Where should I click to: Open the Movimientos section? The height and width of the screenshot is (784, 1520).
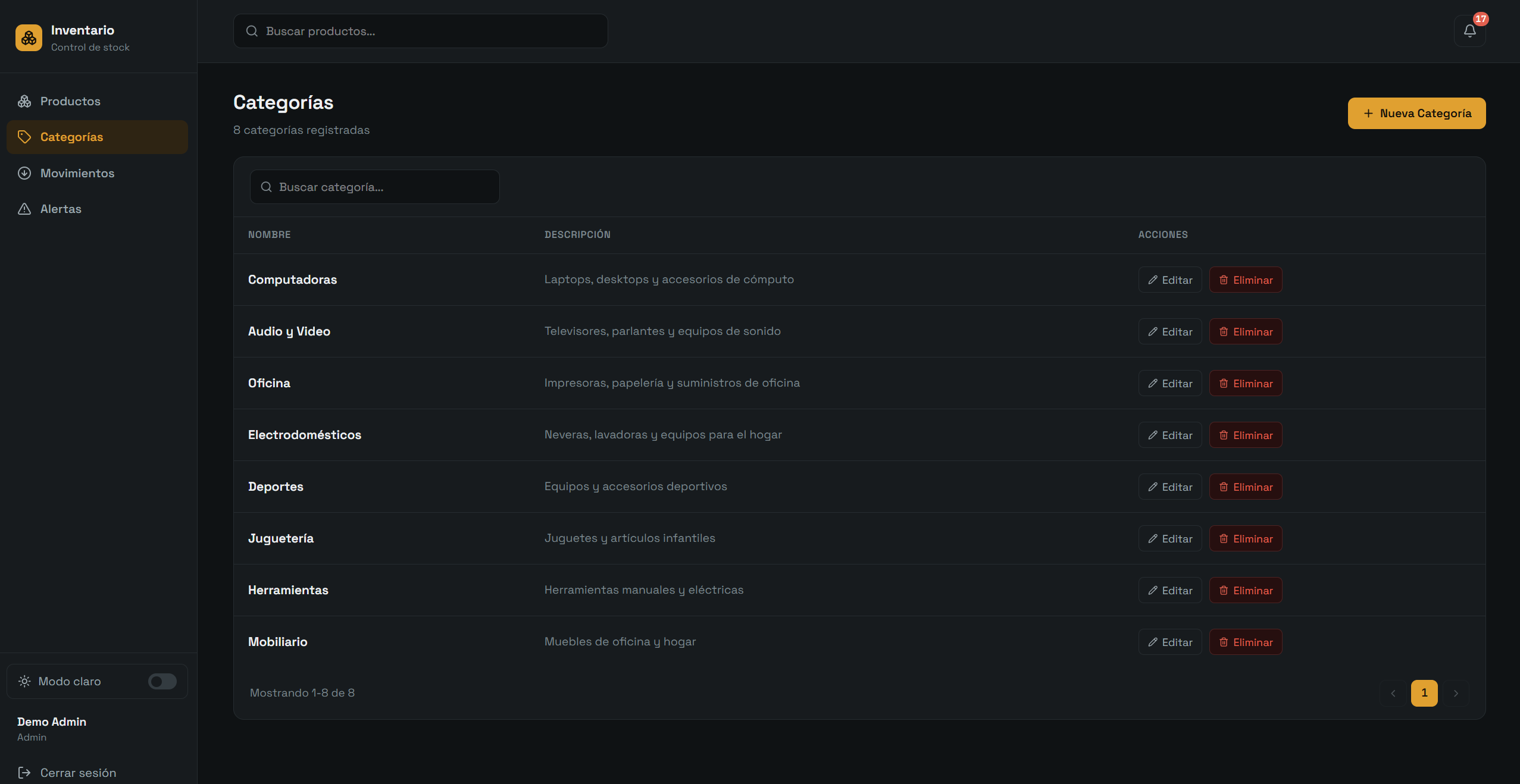[x=97, y=173]
